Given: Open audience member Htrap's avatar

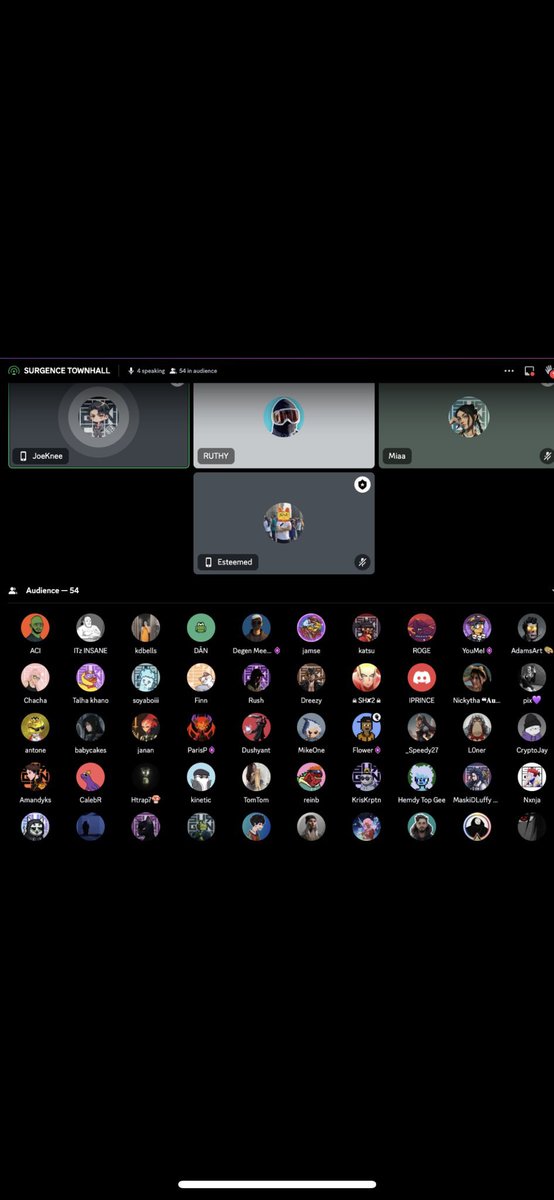Looking at the screenshot, I should (146, 777).
